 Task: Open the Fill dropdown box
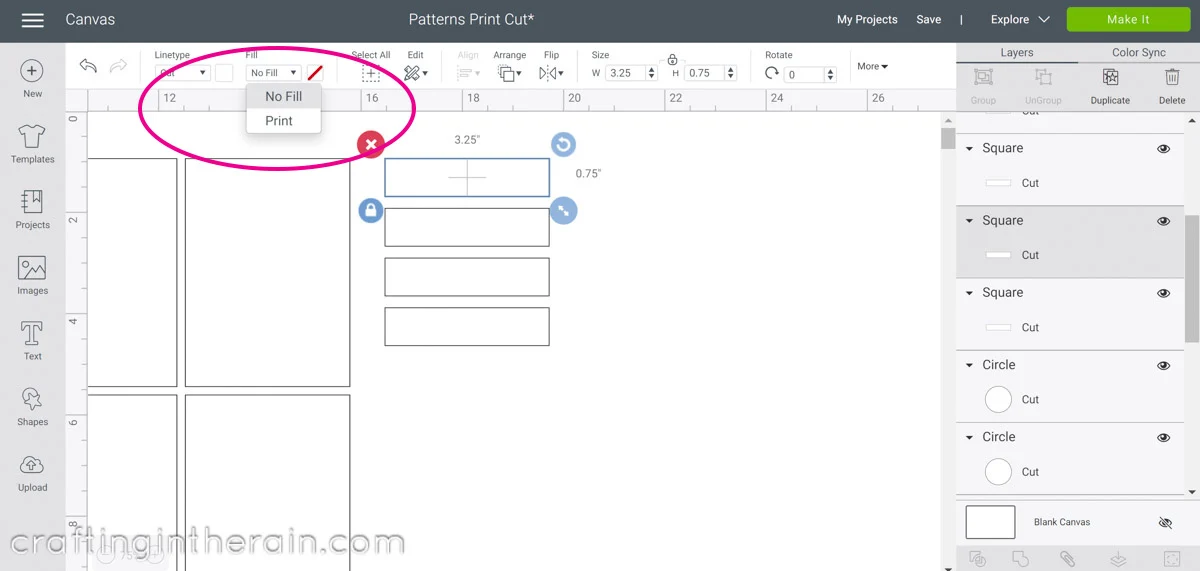(x=273, y=73)
